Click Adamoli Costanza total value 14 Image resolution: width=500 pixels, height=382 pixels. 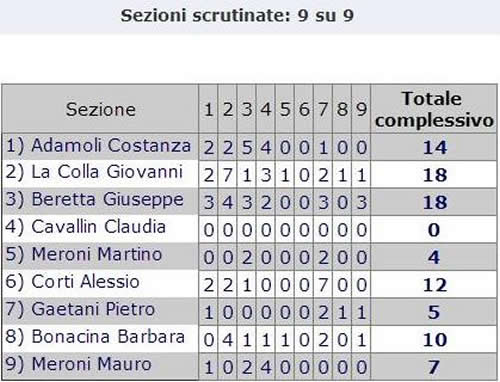[435, 148]
